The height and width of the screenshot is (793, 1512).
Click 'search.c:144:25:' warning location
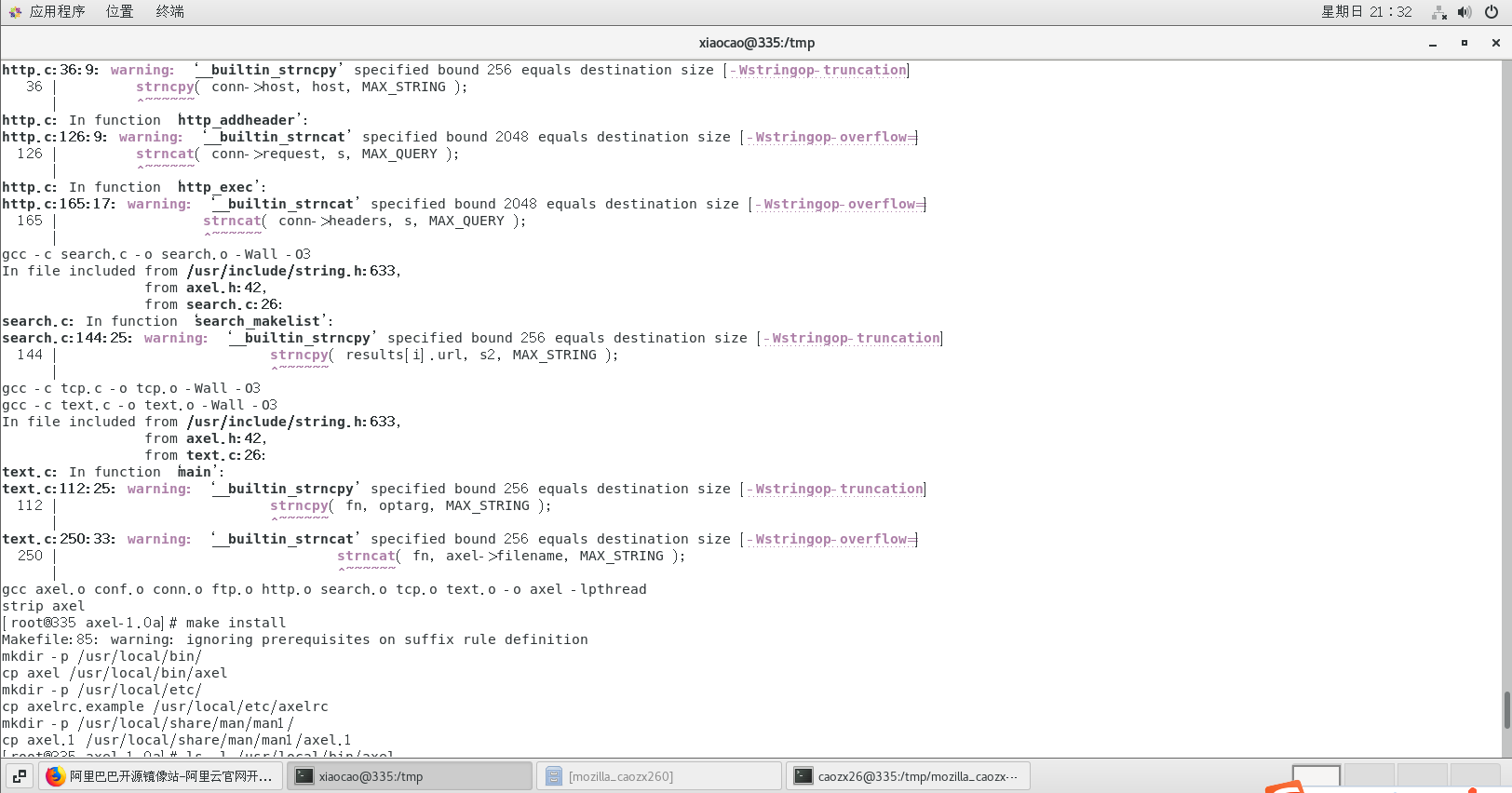67,338
